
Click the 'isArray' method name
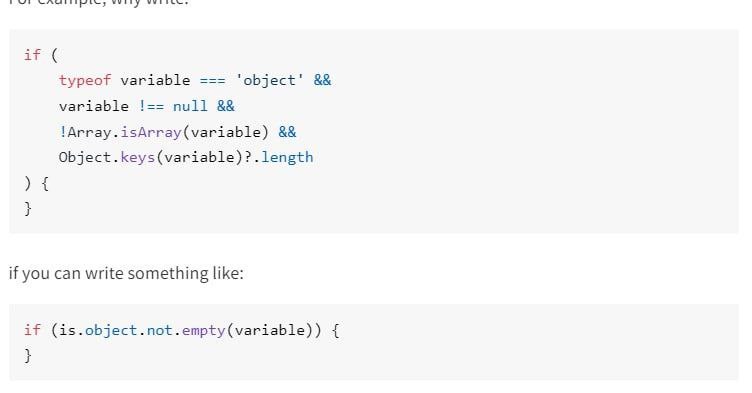coord(151,131)
